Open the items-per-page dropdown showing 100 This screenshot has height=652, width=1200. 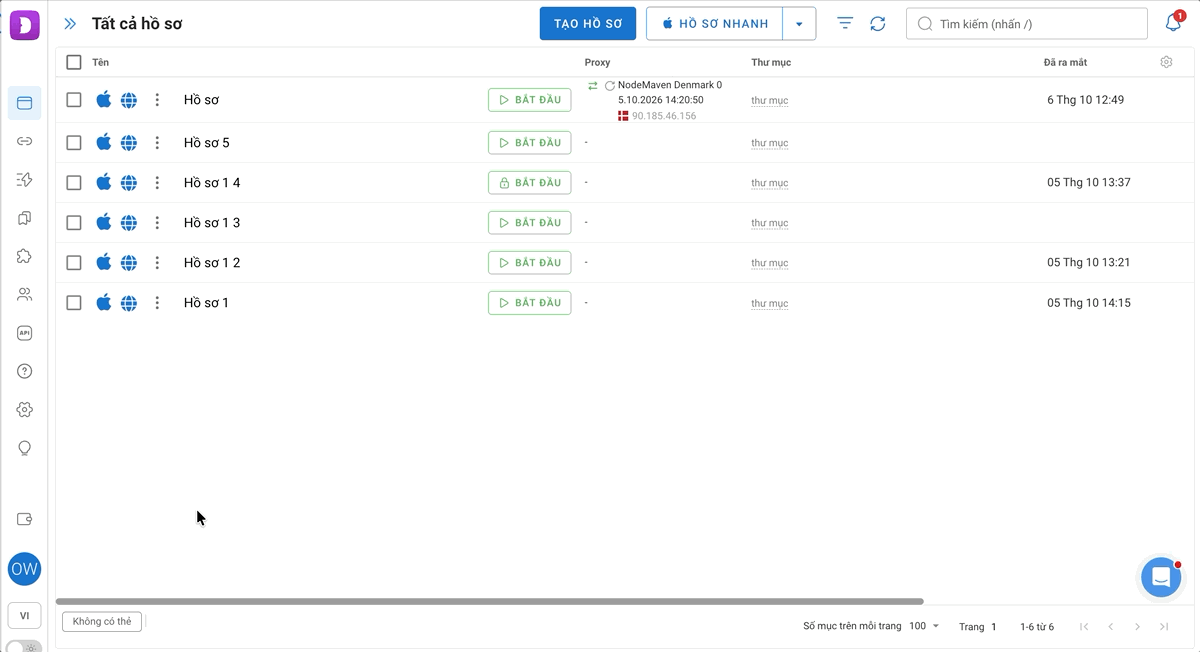tap(924, 626)
